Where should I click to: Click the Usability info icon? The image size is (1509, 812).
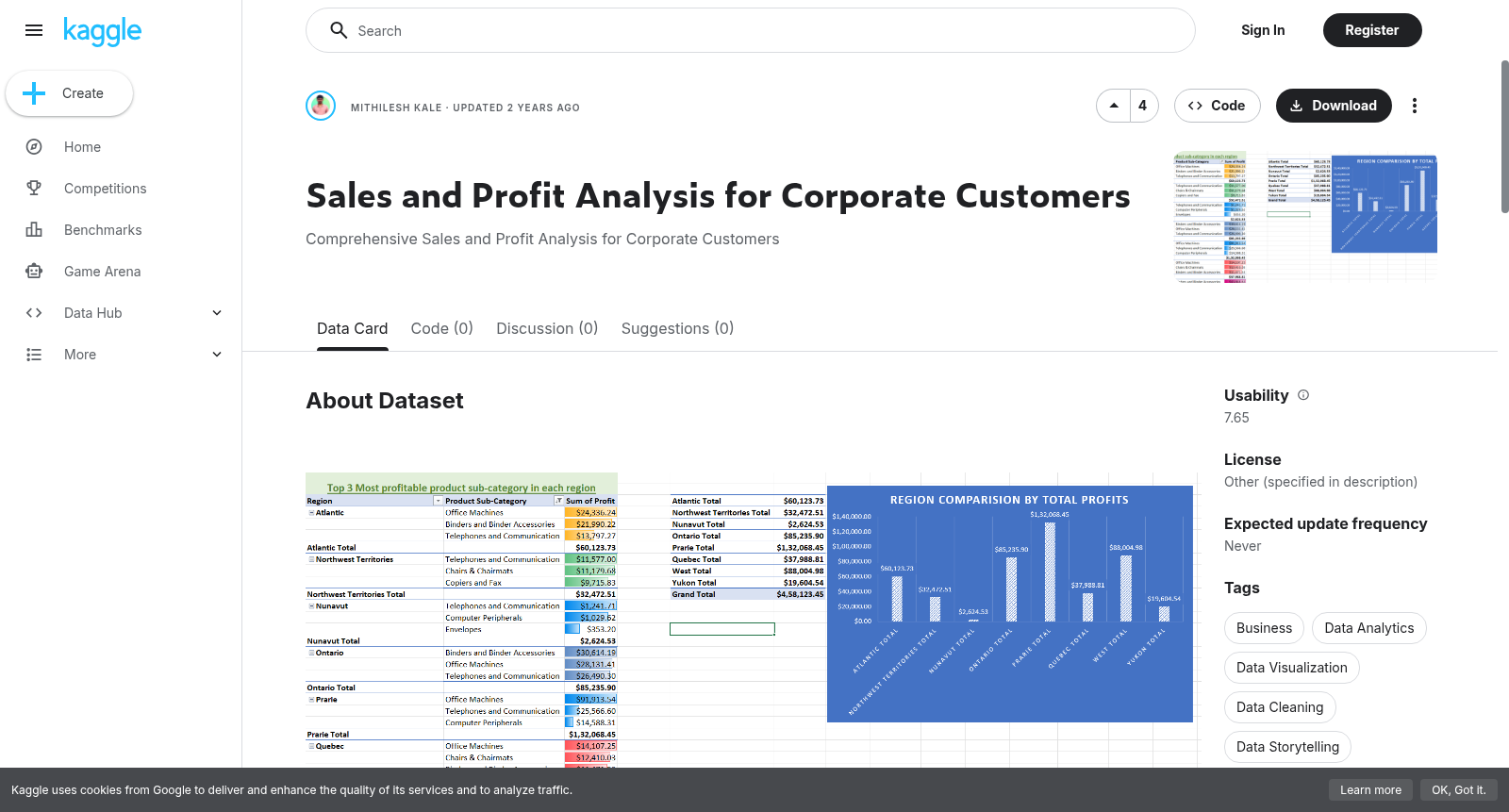pos(1303,395)
